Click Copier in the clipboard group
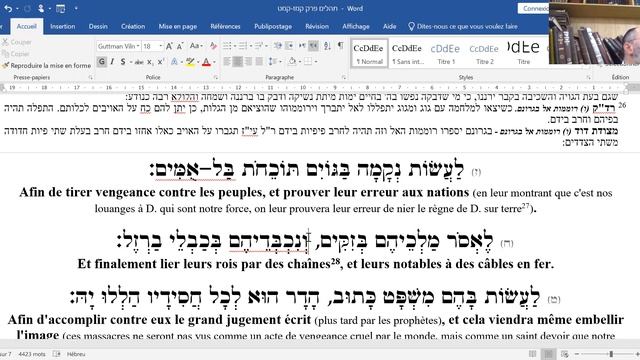 point(16,53)
